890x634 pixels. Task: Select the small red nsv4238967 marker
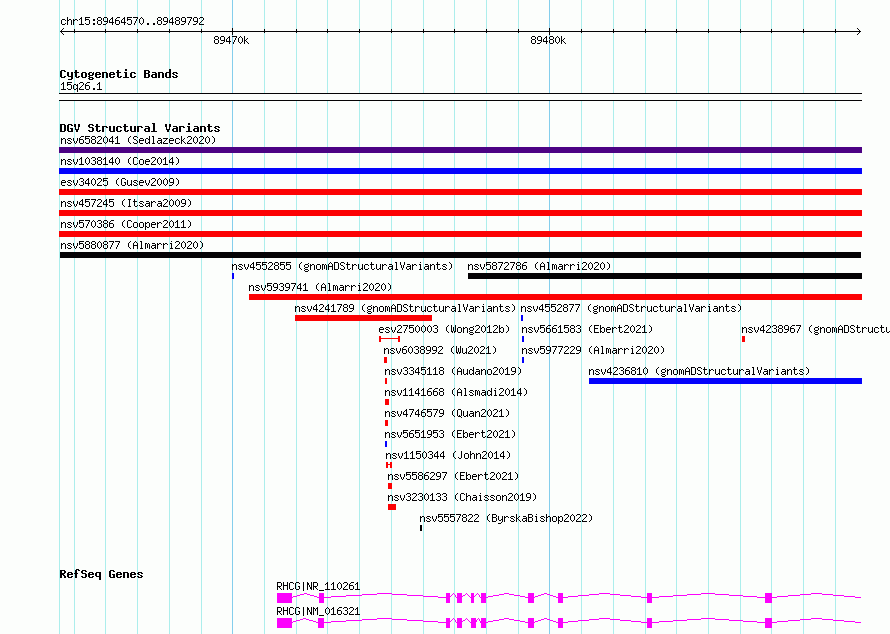click(x=744, y=339)
